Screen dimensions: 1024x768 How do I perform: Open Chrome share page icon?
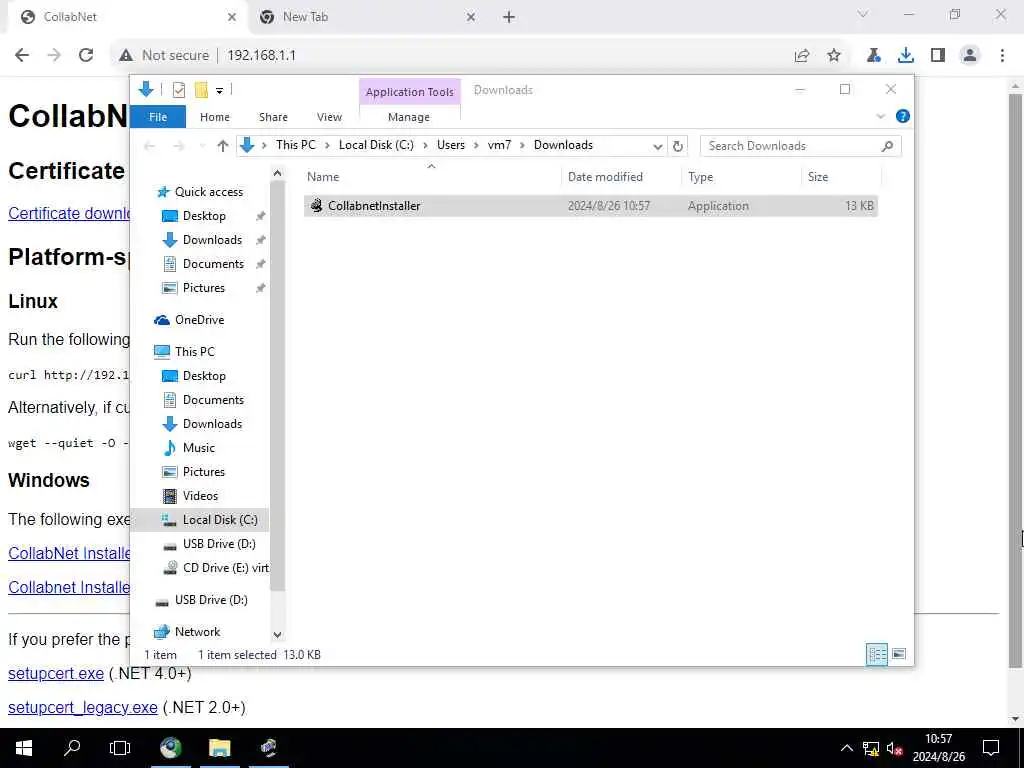tap(802, 56)
